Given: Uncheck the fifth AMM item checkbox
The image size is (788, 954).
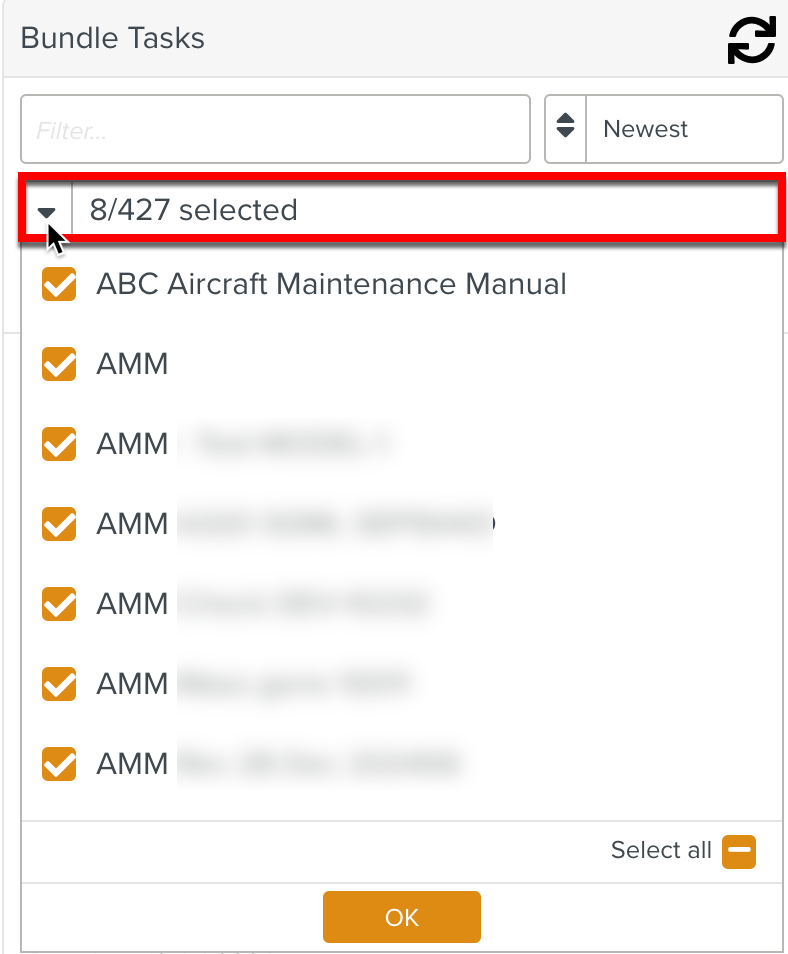Looking at the screenshot, I should (x=59, y=604).
